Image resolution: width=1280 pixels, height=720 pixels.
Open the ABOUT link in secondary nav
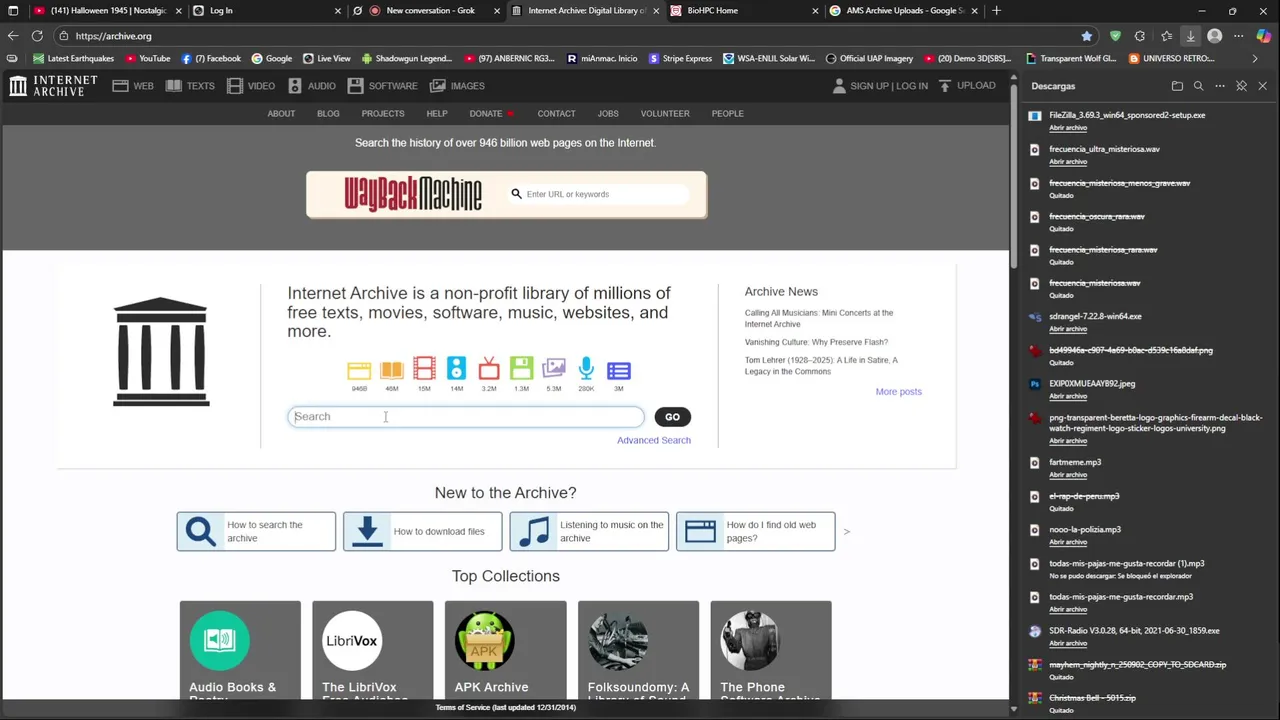click(281, 114)
